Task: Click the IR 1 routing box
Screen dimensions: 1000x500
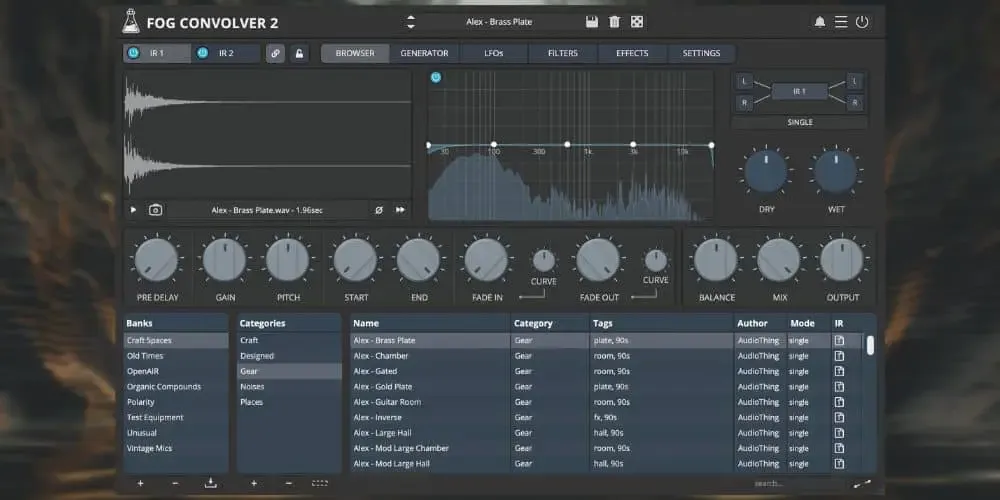Action: pyautogui.click(x=800, y=91)
